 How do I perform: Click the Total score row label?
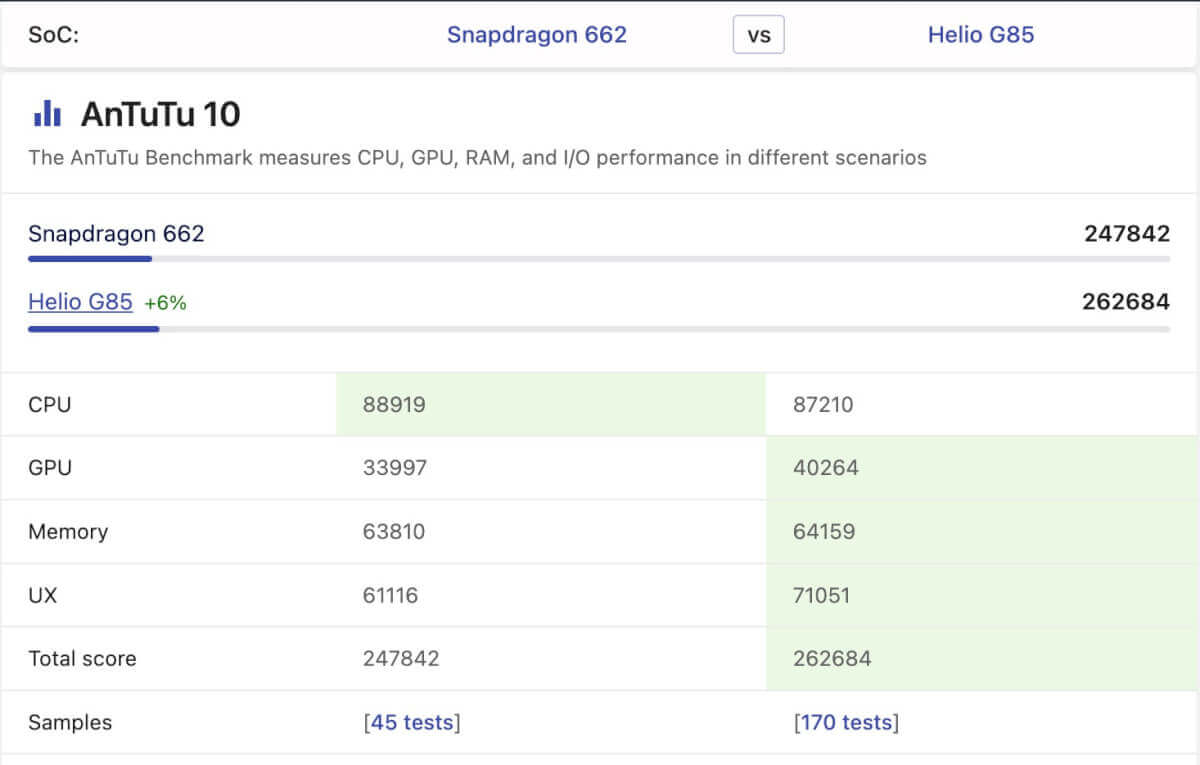[x=82, y=659]
